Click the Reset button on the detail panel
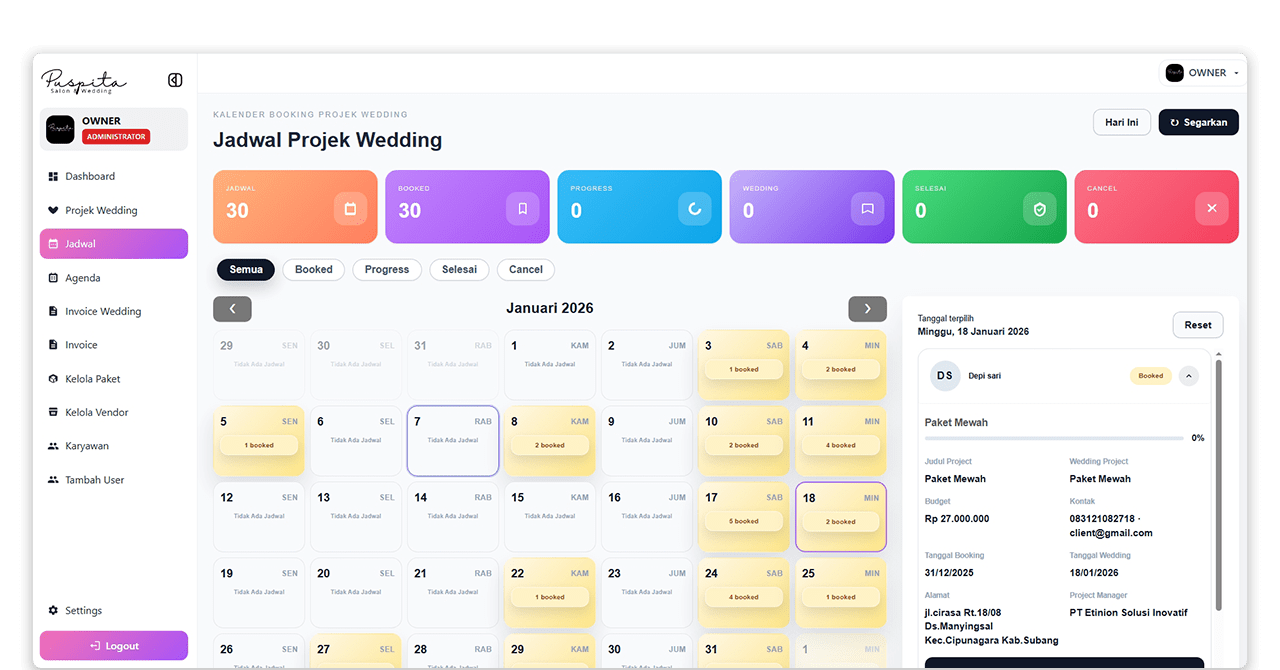1280x670 pixels. [1198, 324]
